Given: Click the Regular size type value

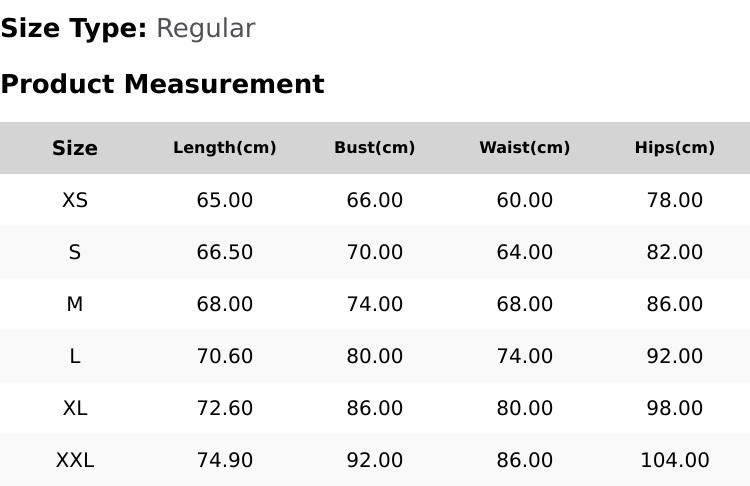Looking at the screenshot, I should (x=206, y=29).
